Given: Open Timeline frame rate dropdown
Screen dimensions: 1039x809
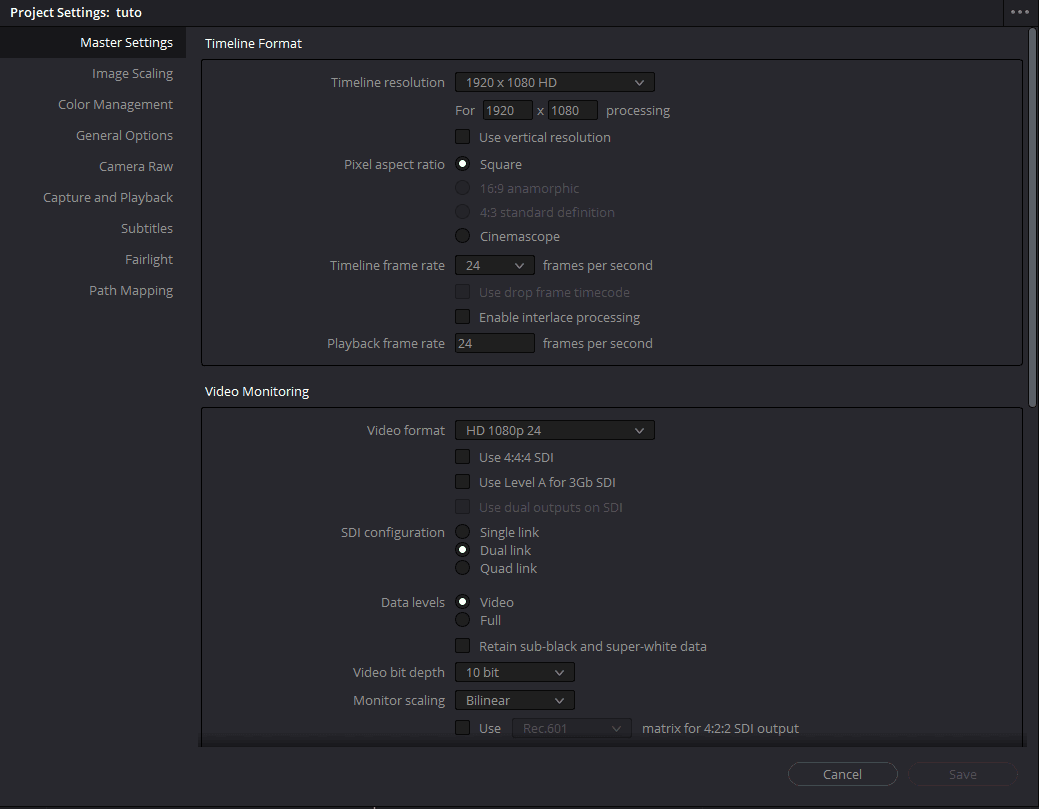Looking at the screenshot, I should click(494, 266).
